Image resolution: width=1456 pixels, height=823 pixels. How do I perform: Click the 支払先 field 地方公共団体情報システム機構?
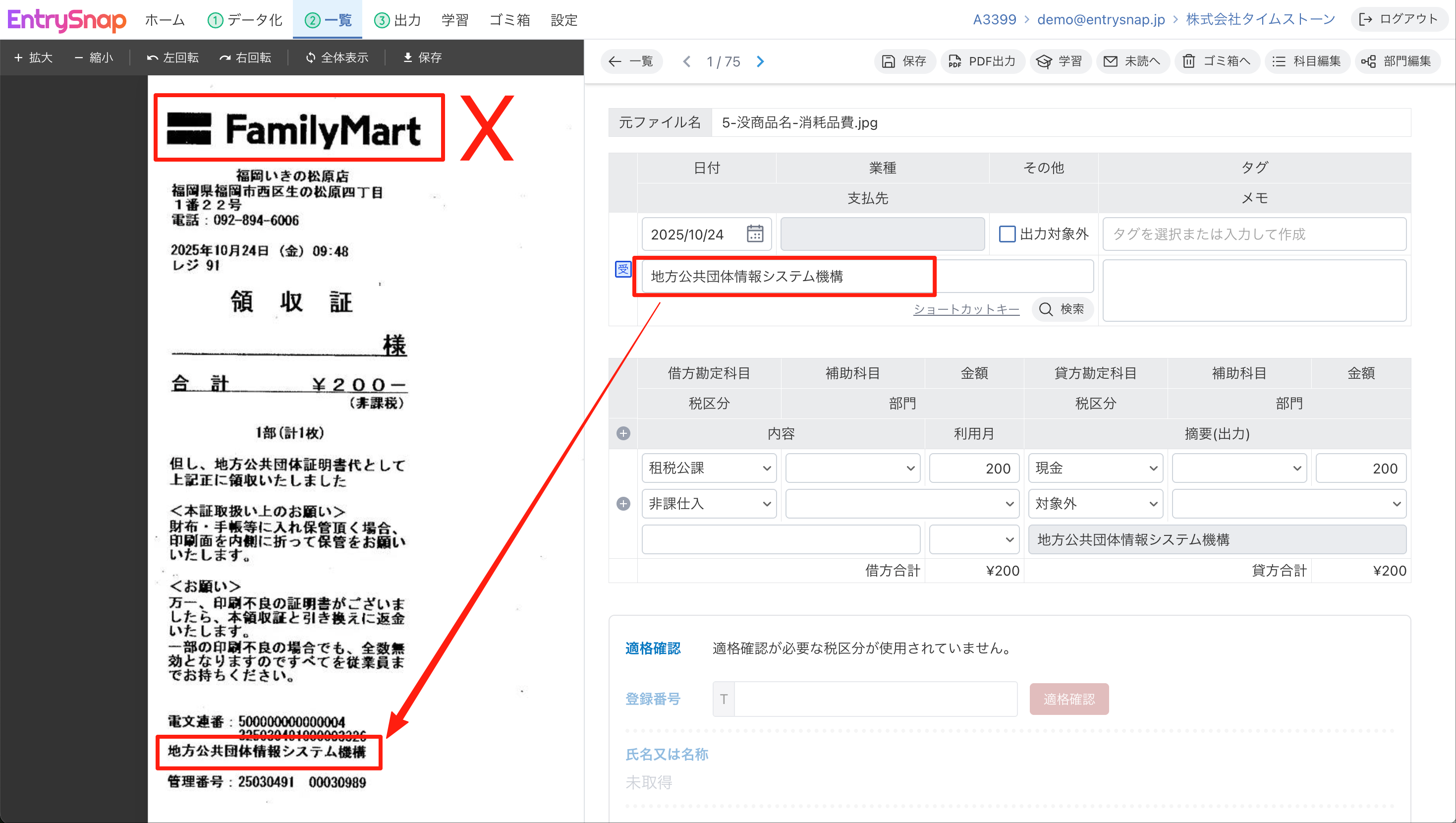click(867, 276)
